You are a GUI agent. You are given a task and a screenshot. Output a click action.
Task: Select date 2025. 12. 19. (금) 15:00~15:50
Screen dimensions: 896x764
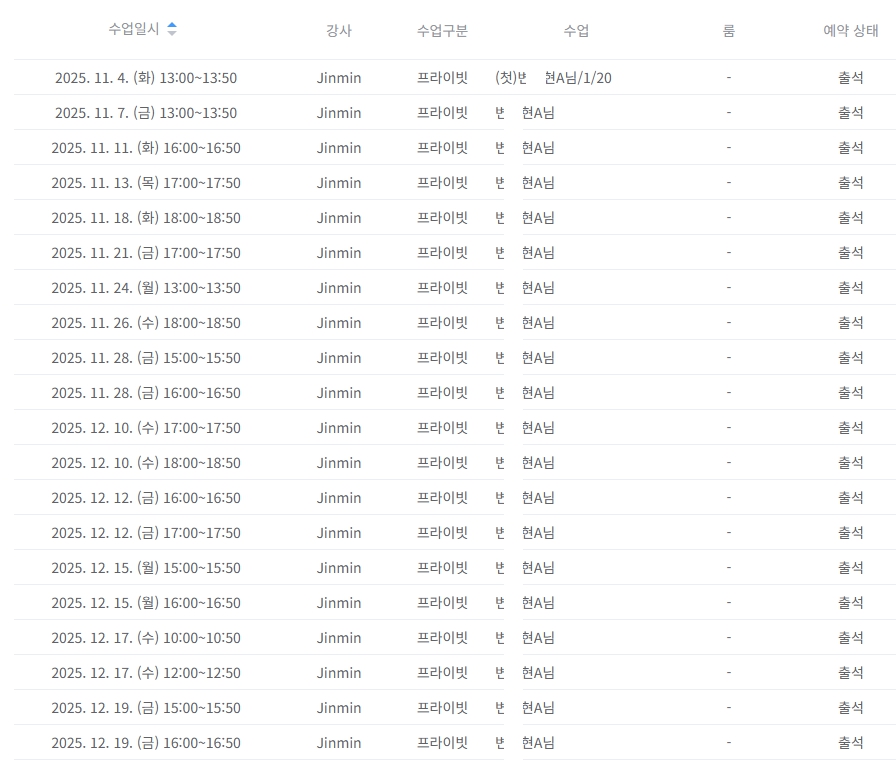146,708
